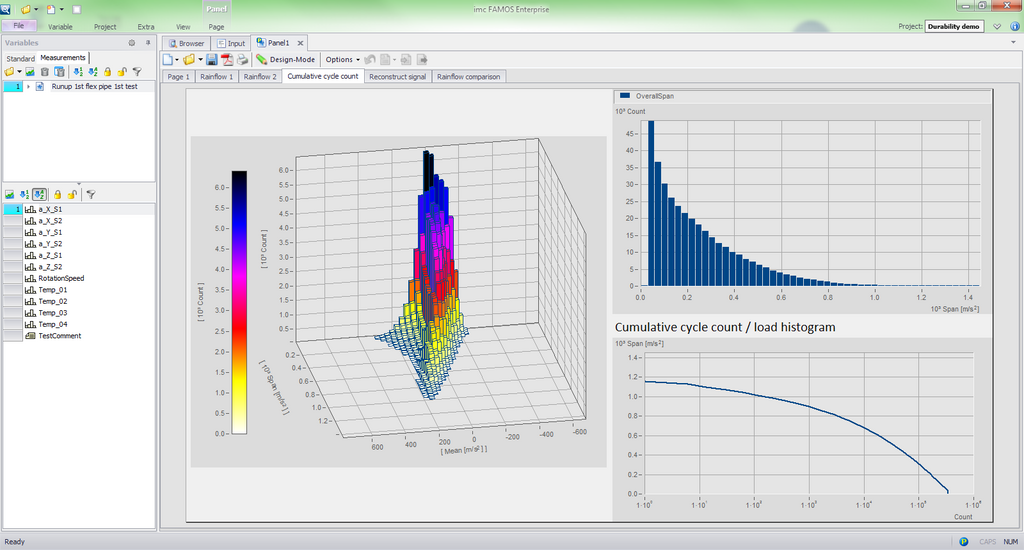Image resolution: width=1024 pixels, height=550 pixels.
Task: Click the funnel filter icon above the channel list
Action: point(90,194)
